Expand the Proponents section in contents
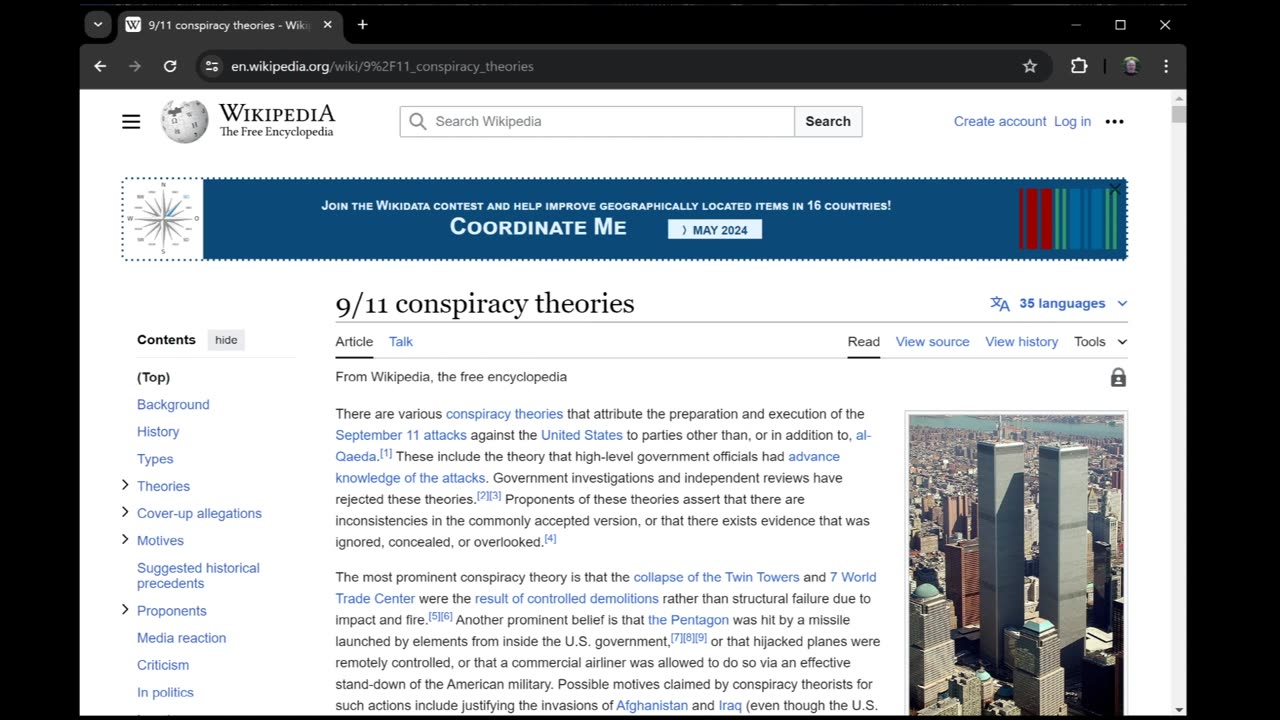Screen dimensions: 1280x720 125,609
